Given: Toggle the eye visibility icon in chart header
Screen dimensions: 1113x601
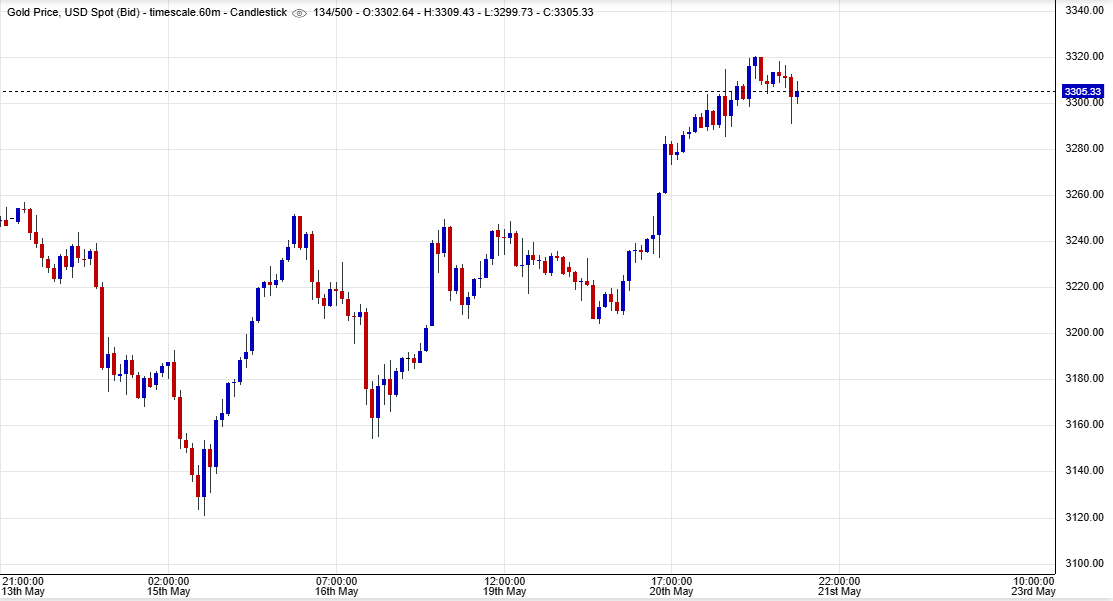Looking at the screenshot, I should (x=298, y=13).
